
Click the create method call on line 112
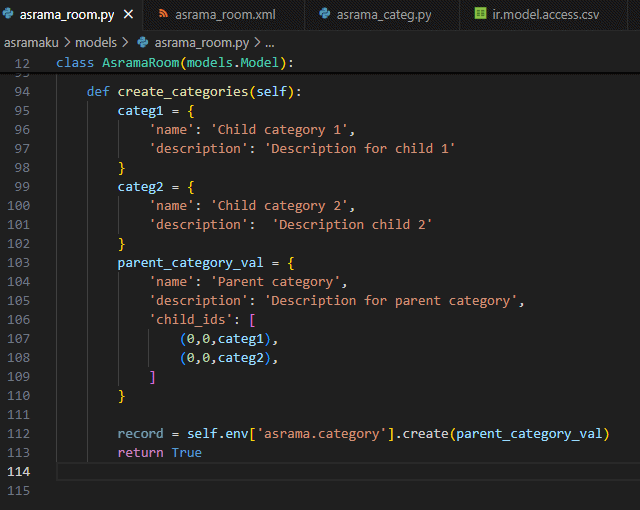point(426,434)
